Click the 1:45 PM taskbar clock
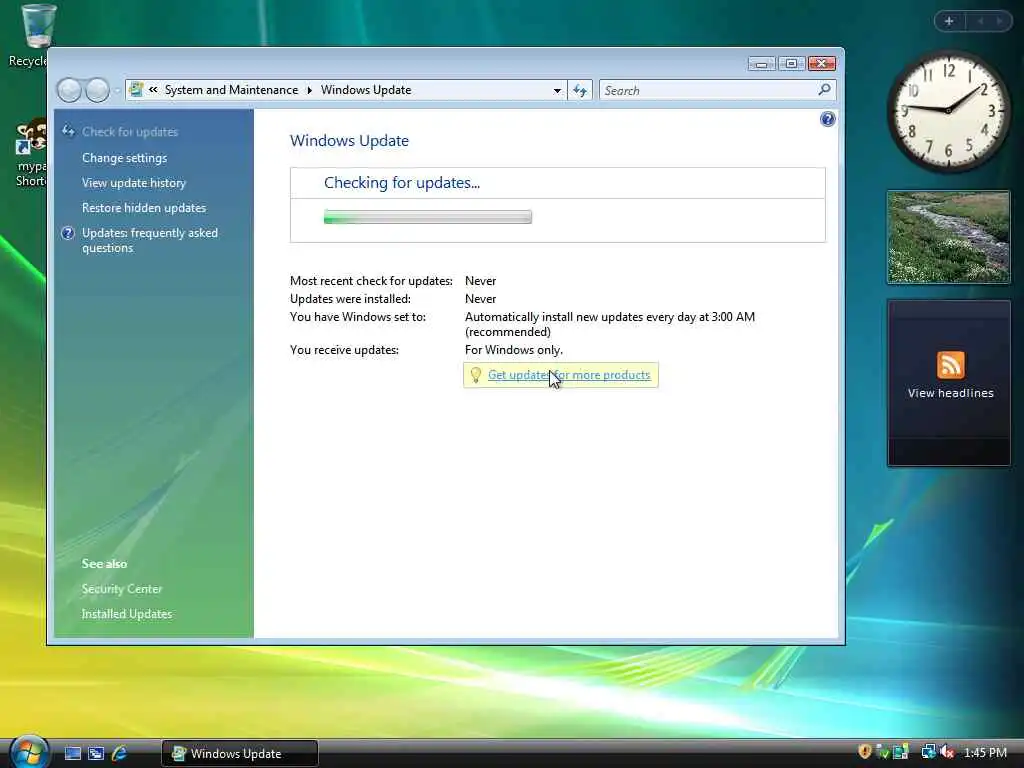The image size is (1024, 768). tap(985, 753)
